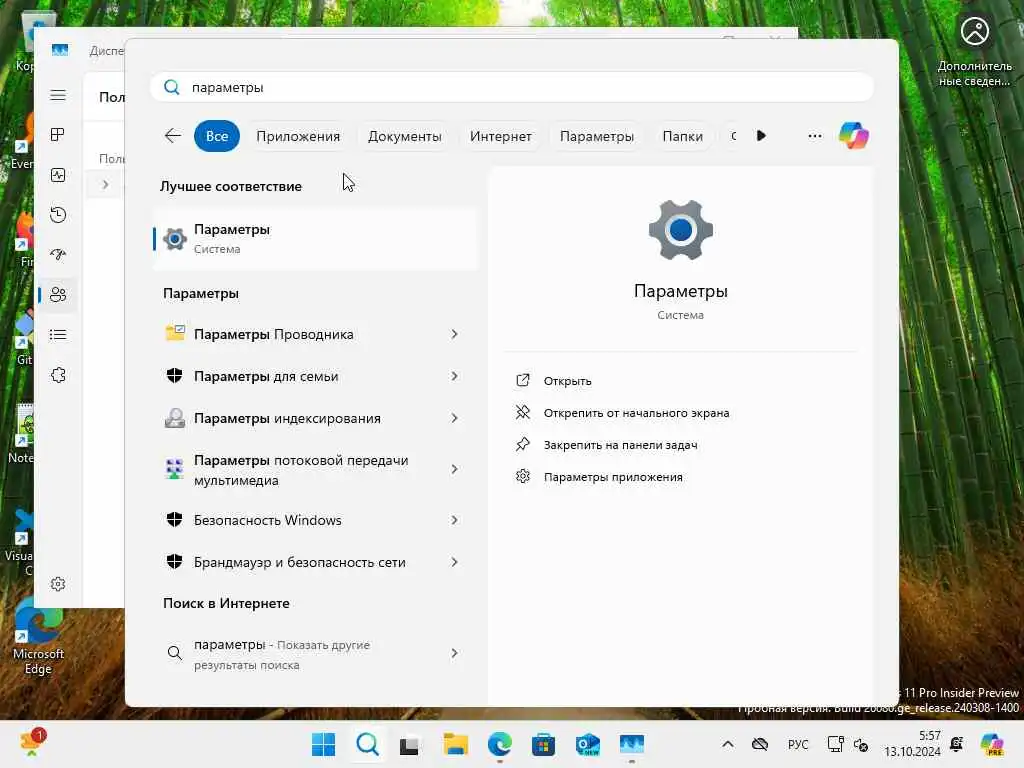Open Task Manager Processes page icon
Image resolution: width=1024 pixels, height=768 pixels.
[58, 135]
